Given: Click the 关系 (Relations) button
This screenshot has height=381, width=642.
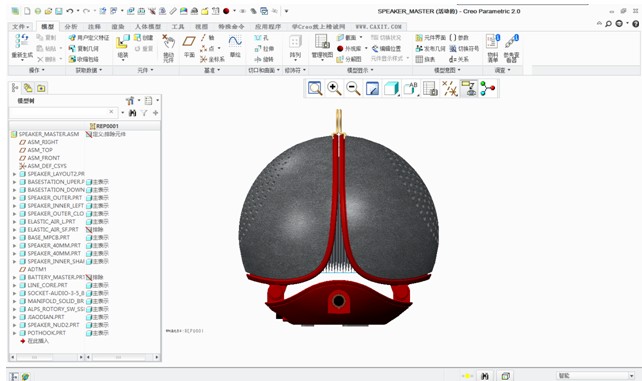Looking at the screenshot, I should (x=459, y=59).
